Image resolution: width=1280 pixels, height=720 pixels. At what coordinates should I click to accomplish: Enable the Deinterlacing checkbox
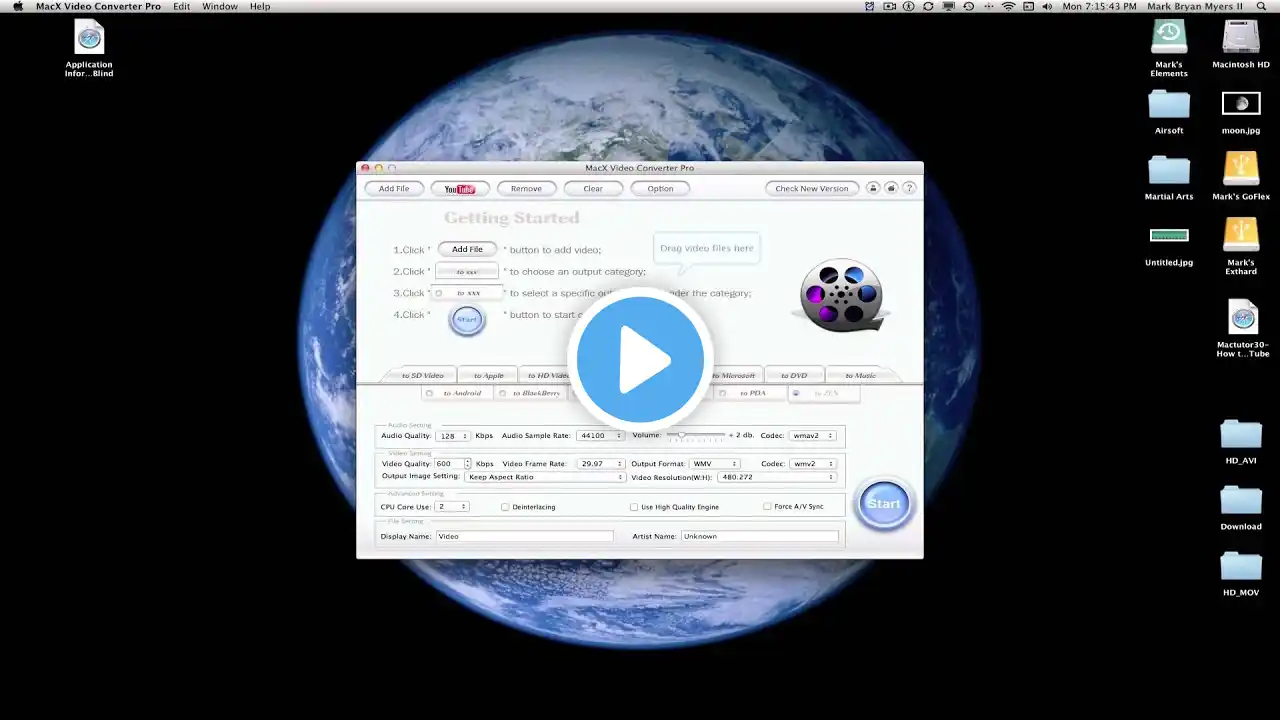(x=505, y=507)
